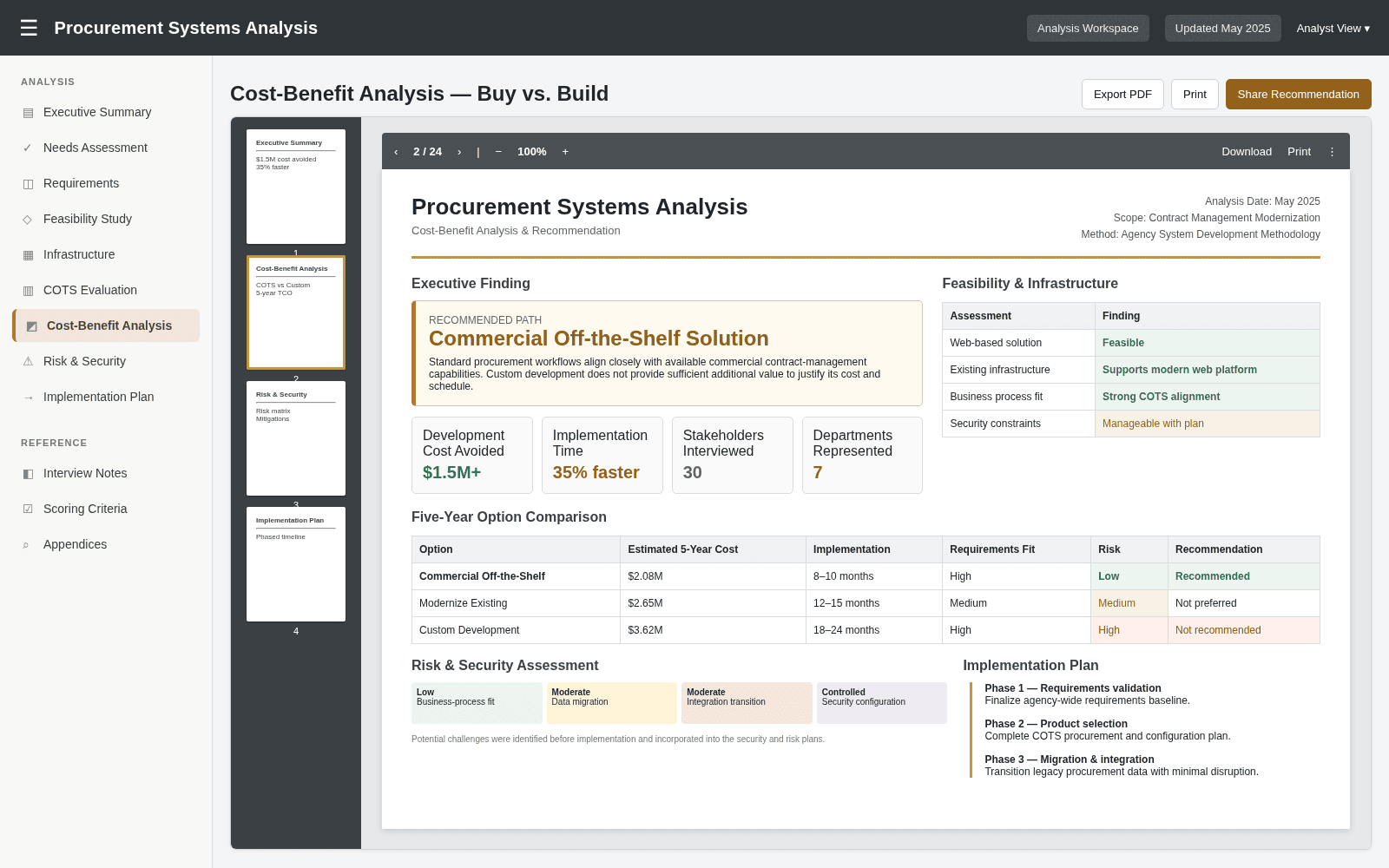Click the Low Business-process fit risk swatch

click(477, 703)
